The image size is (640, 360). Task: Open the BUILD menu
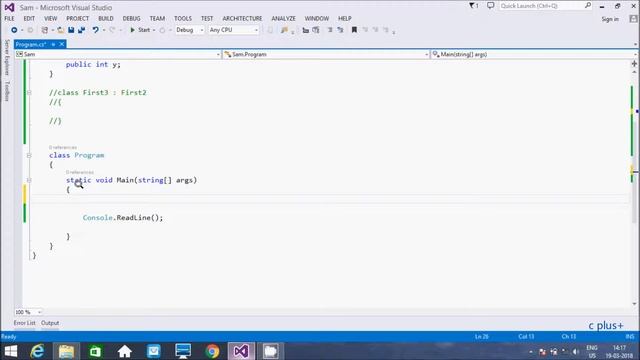click(x=106, y=19)
